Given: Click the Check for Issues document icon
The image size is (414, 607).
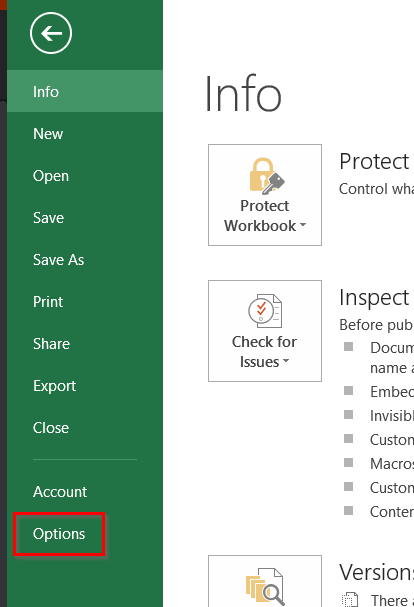Looking at the screenshot, I should click(265, 311).
